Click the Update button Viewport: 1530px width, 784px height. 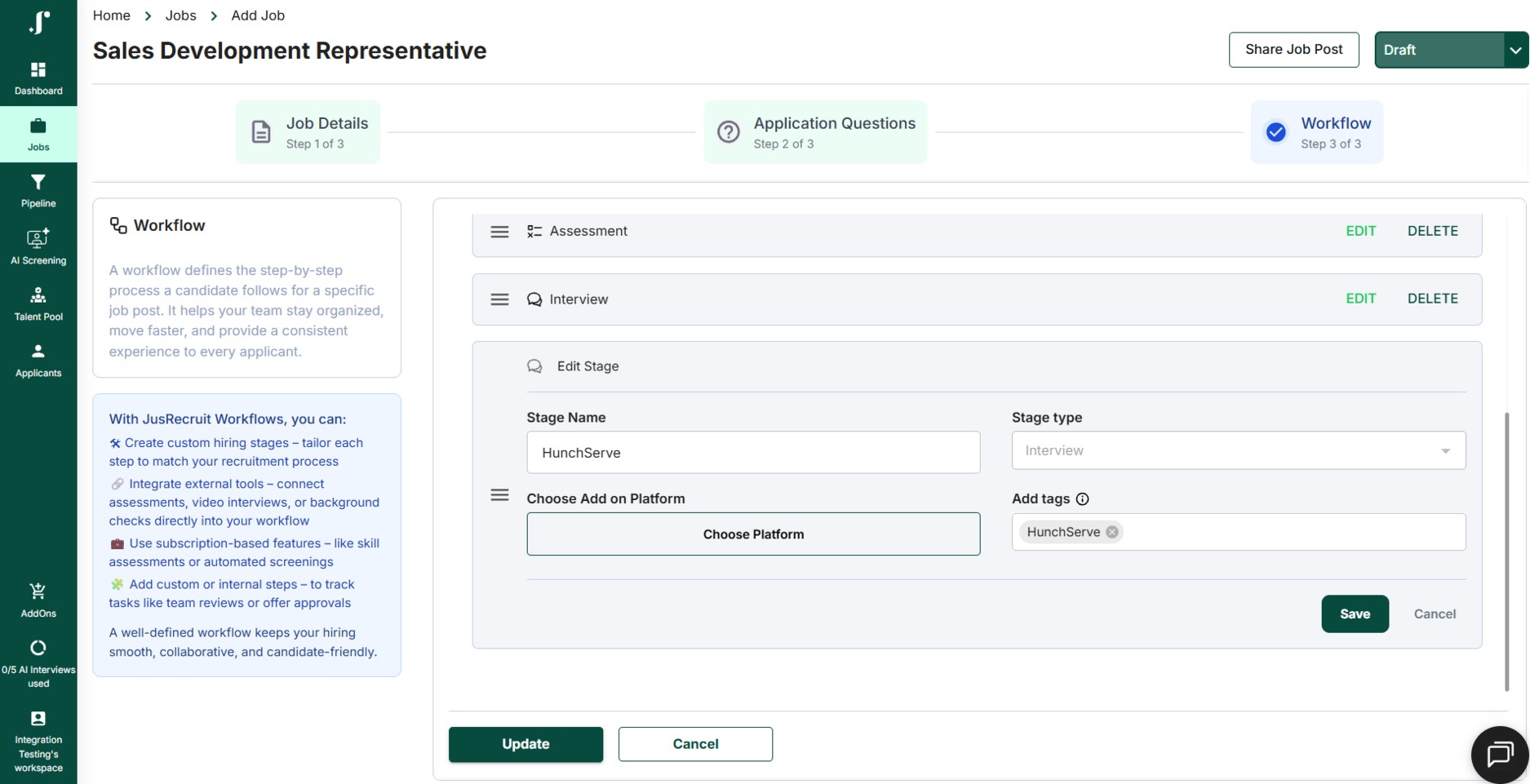click(526, 744)
